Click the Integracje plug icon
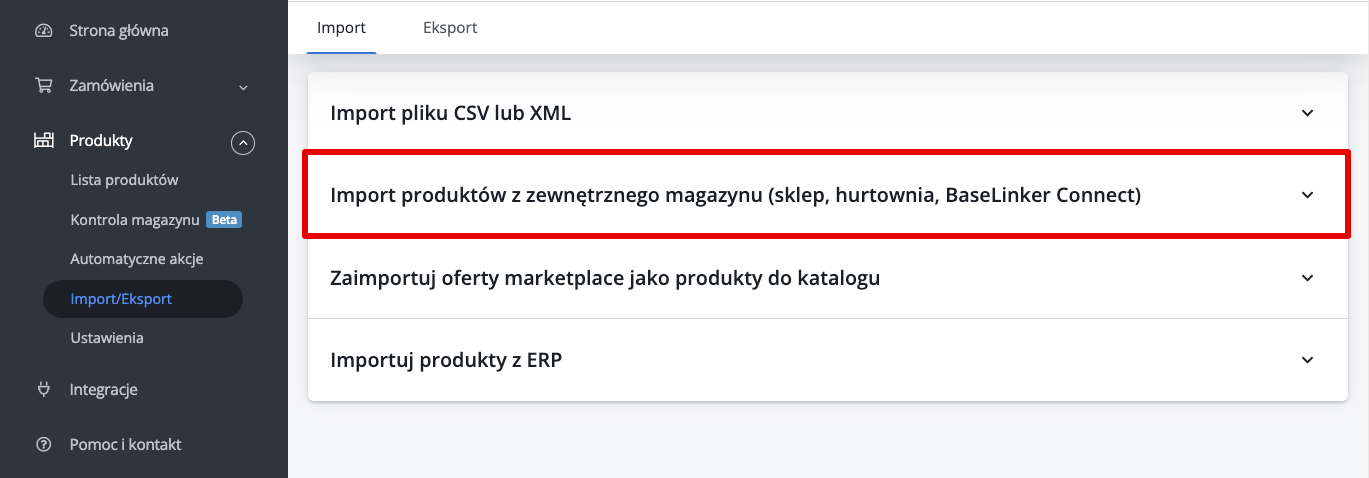This screenshot has height=478, width=1369. point(43,389)
